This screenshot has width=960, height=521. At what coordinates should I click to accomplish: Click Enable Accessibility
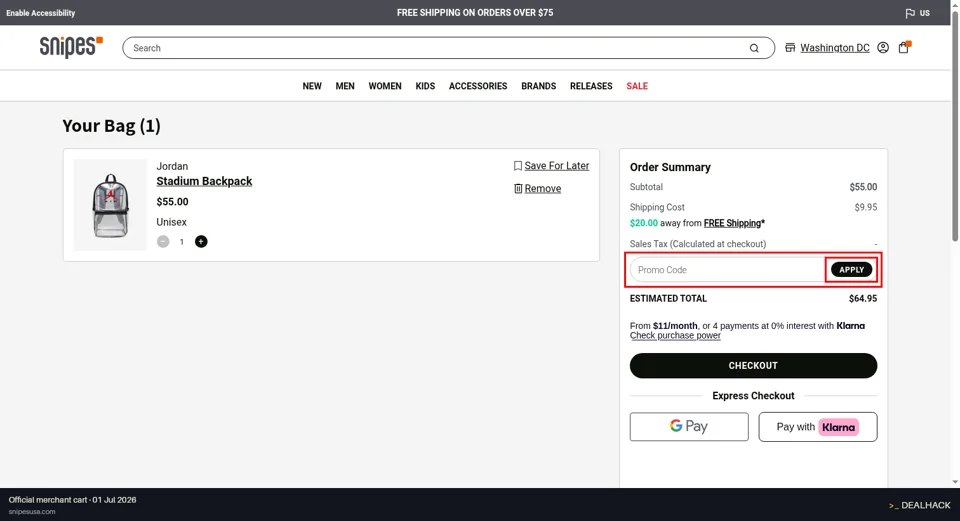(x=40, y=13)
